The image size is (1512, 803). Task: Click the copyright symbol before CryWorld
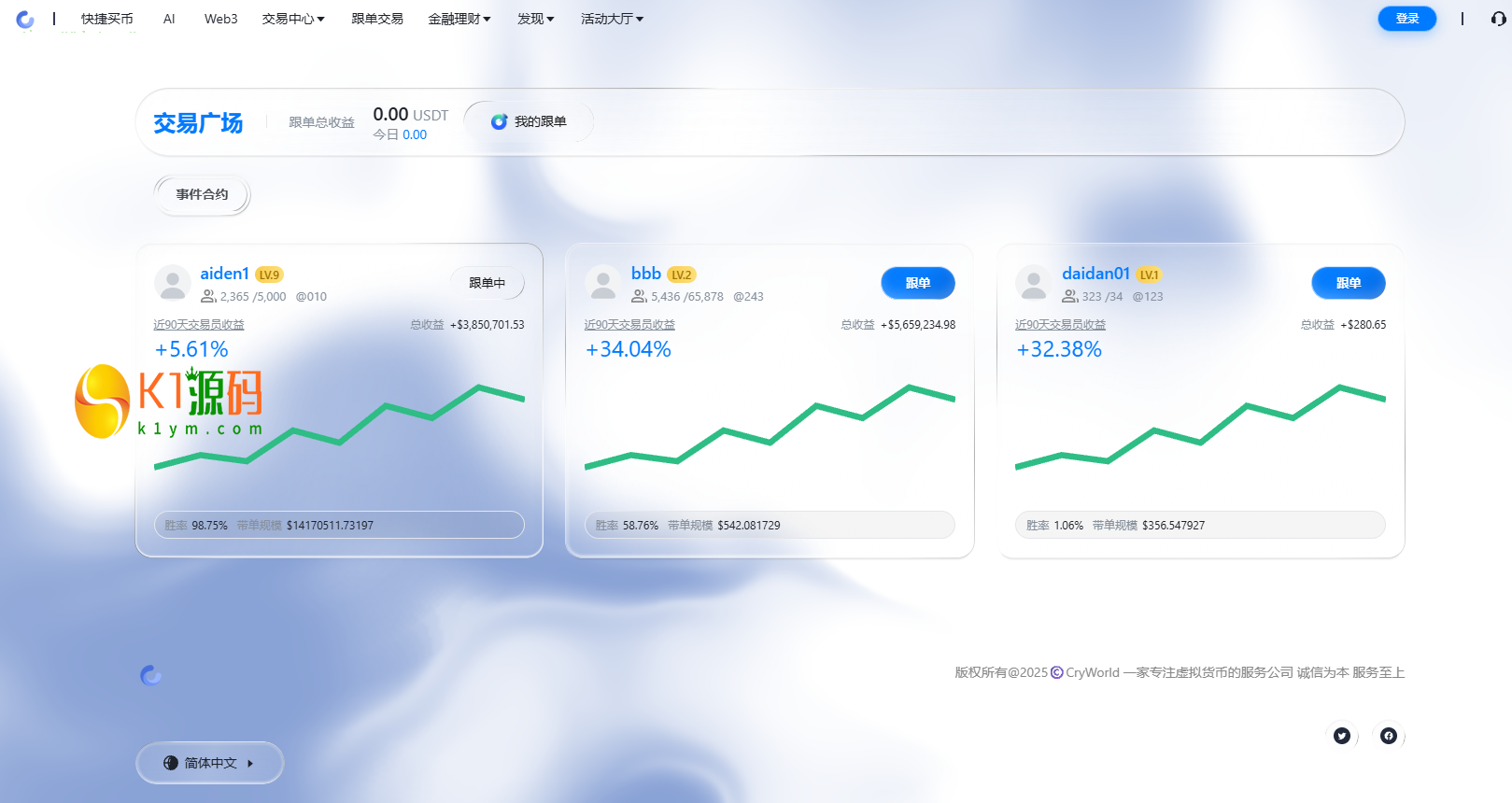click(x=1057, y=672)
